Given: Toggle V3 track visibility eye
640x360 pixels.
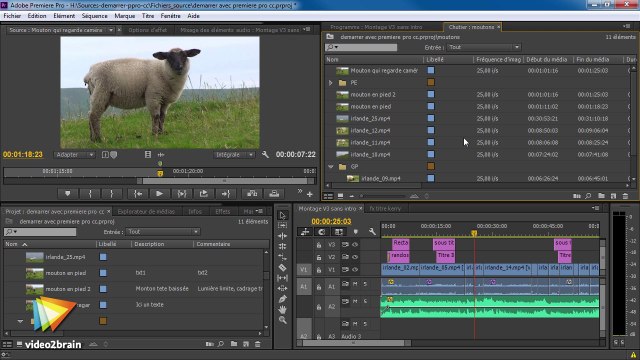Looking at the screenshot, I should 355,245.
